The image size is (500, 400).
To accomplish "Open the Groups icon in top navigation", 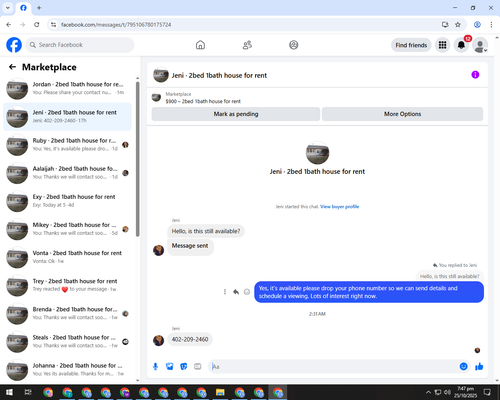I will coord(294,45).
